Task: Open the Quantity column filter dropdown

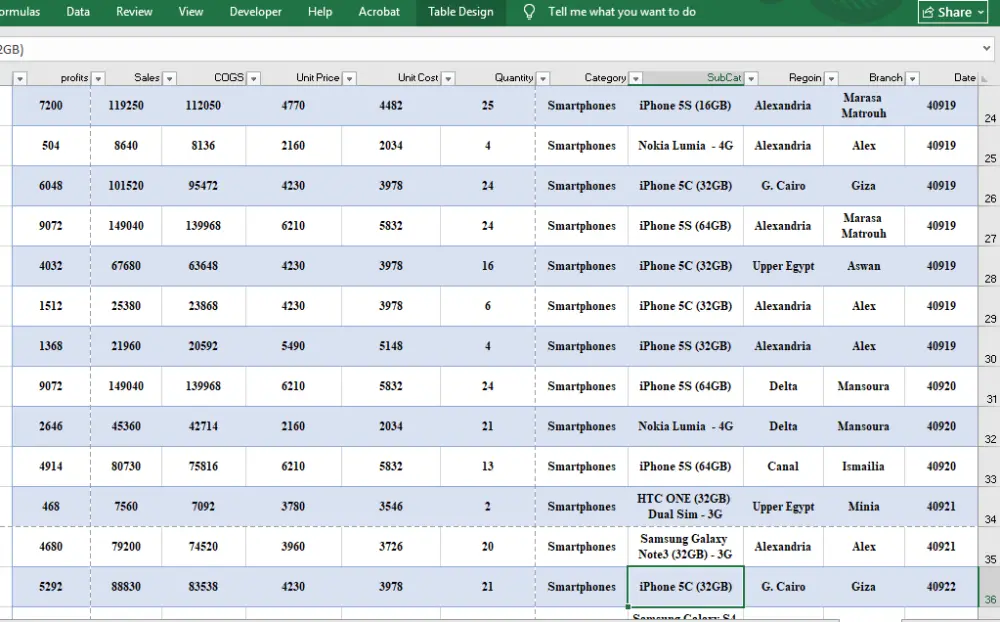Action: pos(543,78)
